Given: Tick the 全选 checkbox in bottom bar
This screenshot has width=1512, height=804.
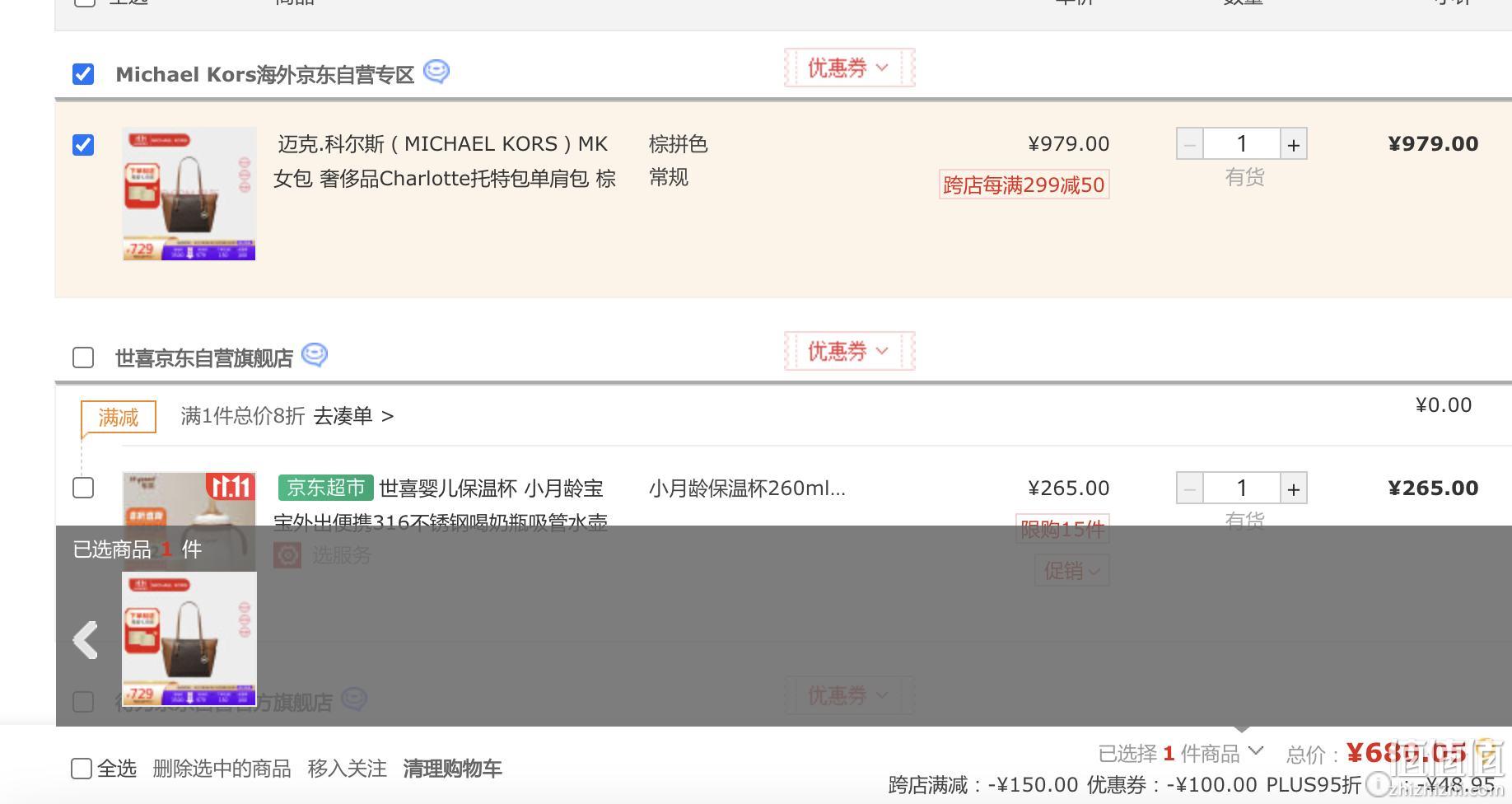Looking at the screenshot, I should pos(82,769).
